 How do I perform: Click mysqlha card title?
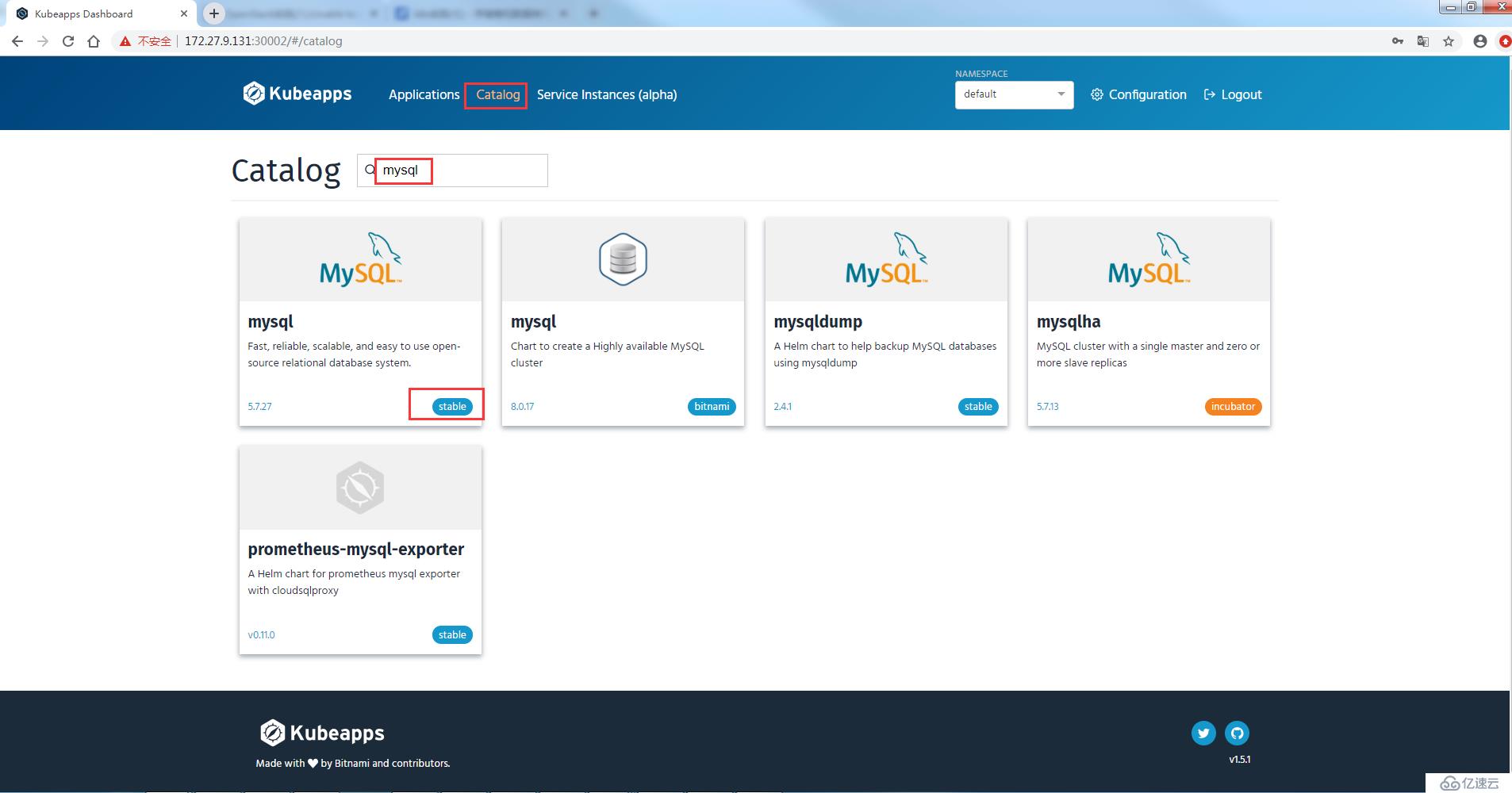[1069, 322]
